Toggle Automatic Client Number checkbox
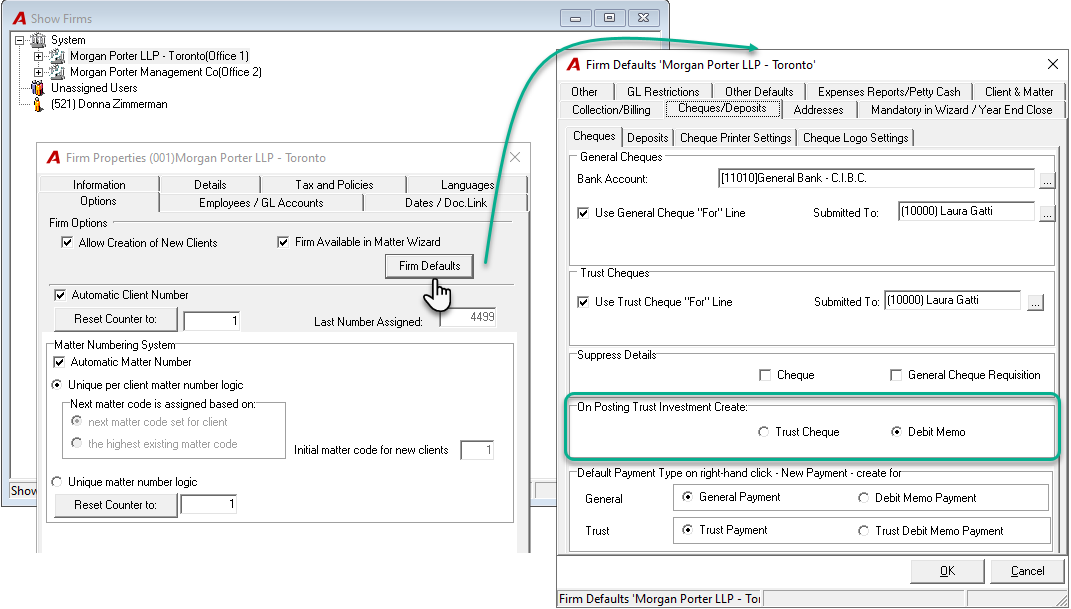Image resolution: width=1071 pixels, height=609 pixels. [x=60, y=295]
